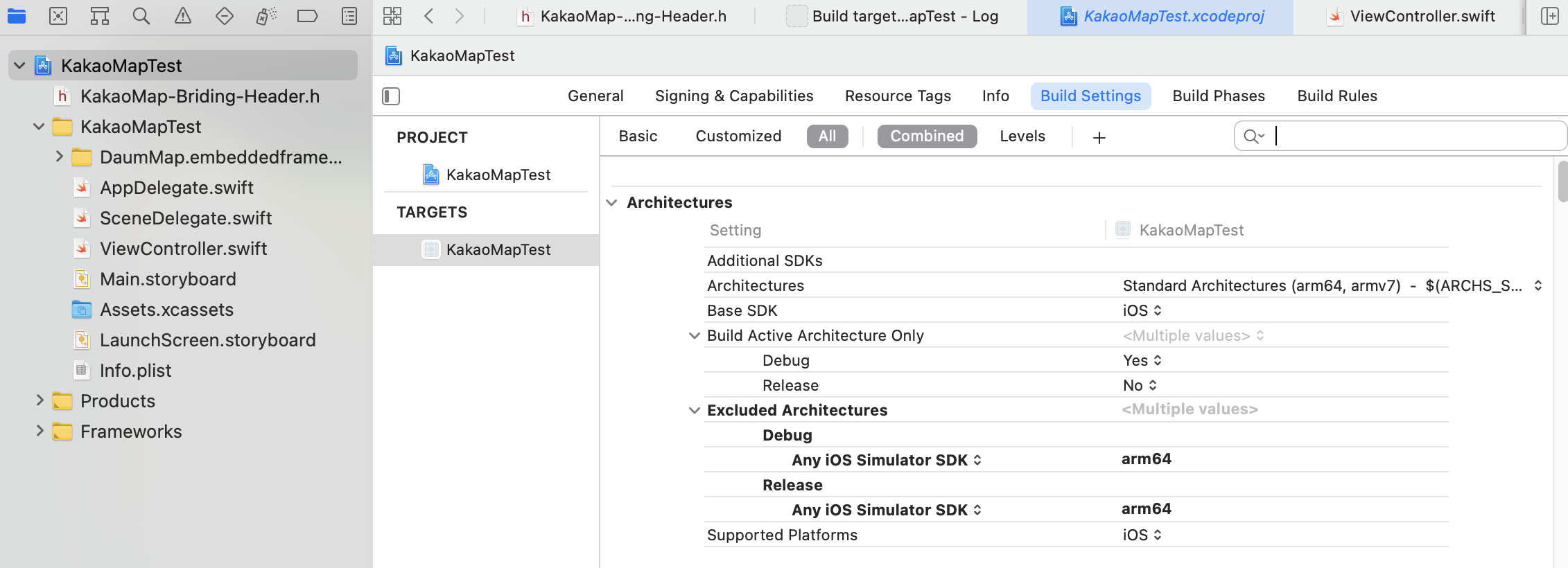Go forward with the right arrow
The width and height of the screenshot is (1568, 568).
460,16
